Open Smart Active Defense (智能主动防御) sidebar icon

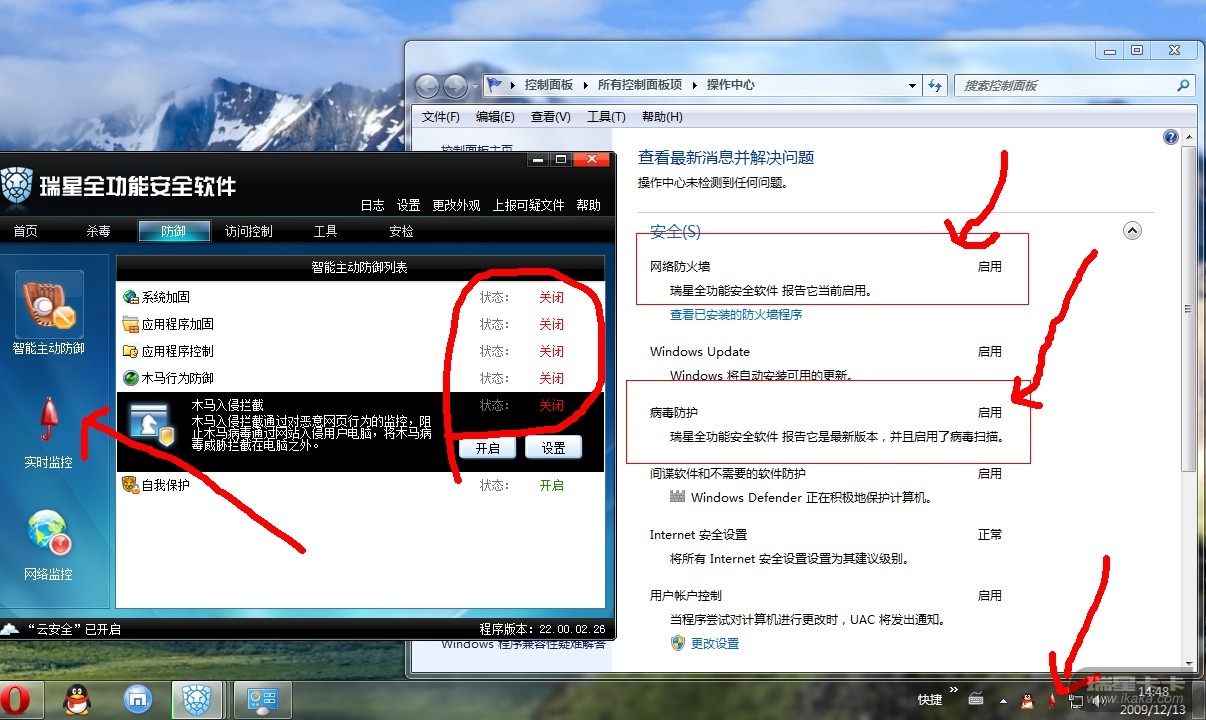pyautogui.click(x=49, y=304)
